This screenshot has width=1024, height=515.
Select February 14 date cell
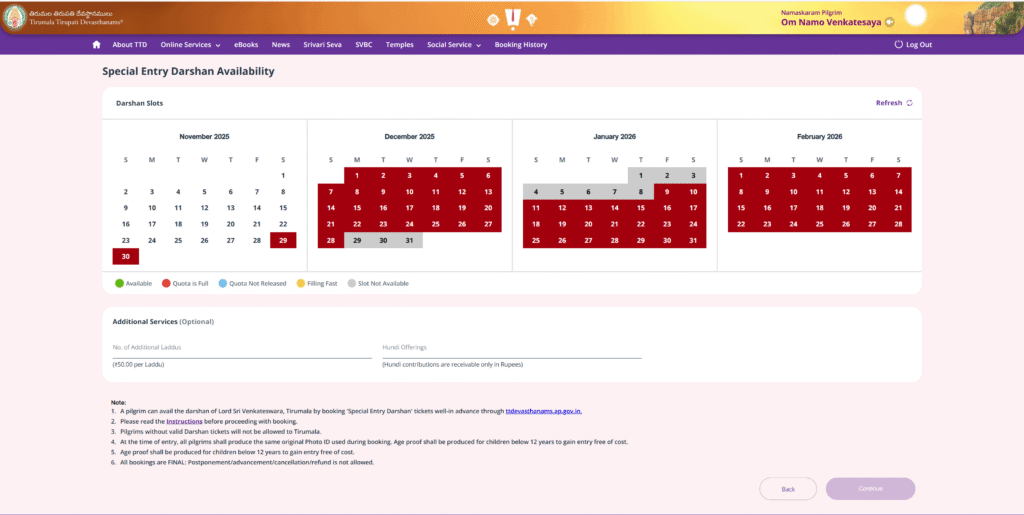[x=899, y=192]
